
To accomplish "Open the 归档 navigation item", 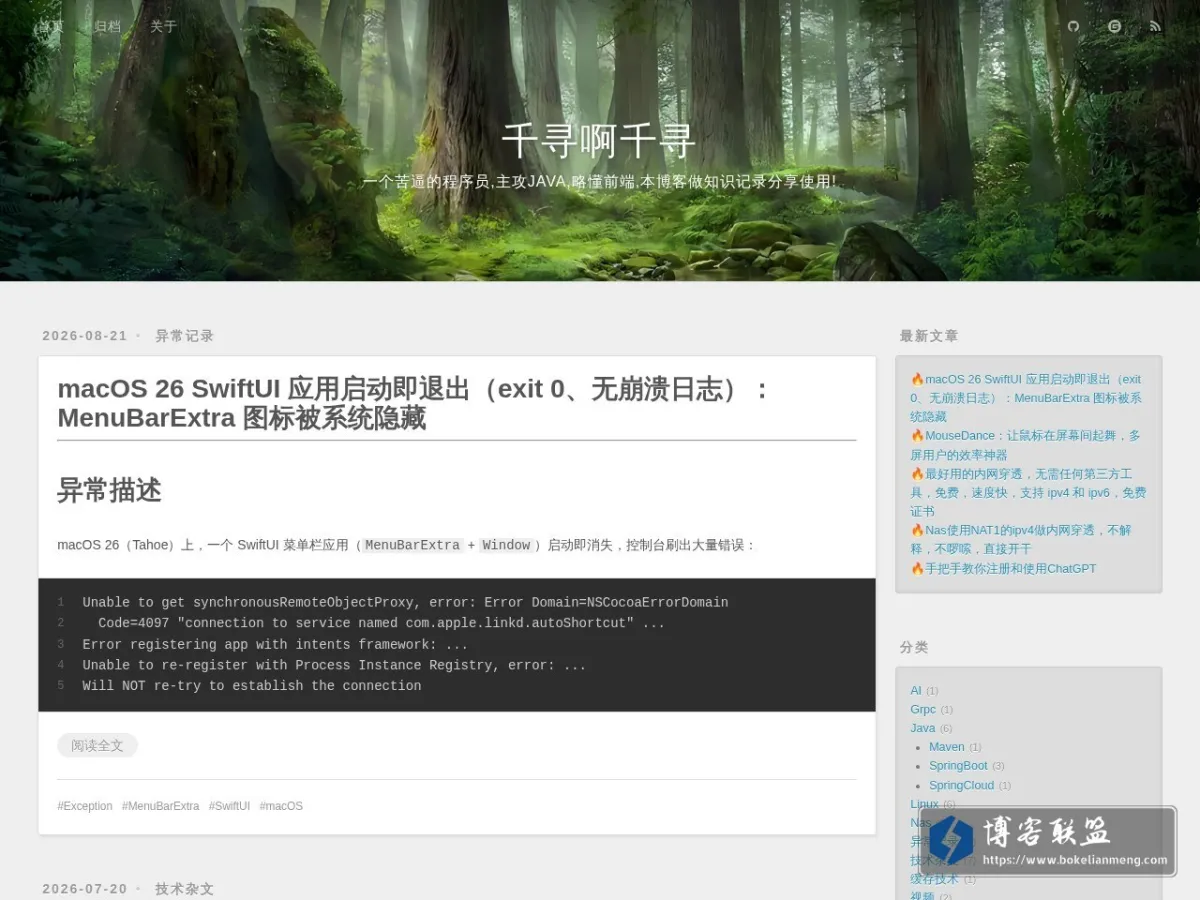I will [107, 26].
